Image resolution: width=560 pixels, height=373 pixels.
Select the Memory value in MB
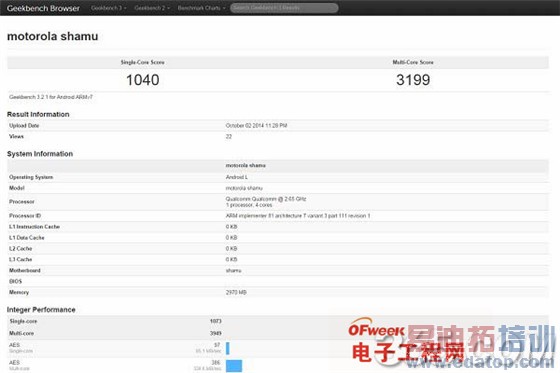point(236,292)
